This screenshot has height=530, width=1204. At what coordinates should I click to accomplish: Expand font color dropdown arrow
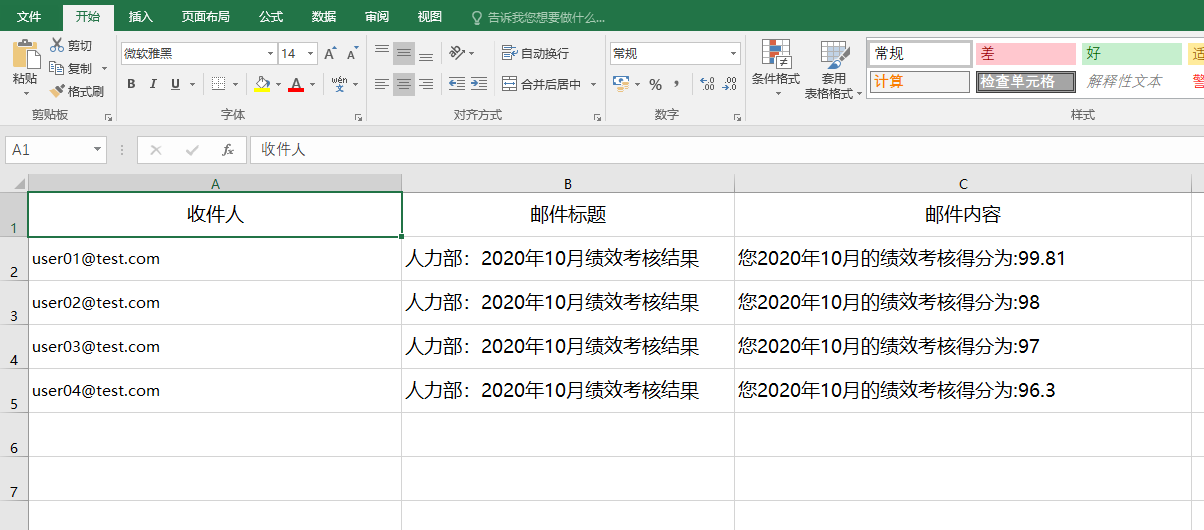pyautogui.click(x=312, y=84)
